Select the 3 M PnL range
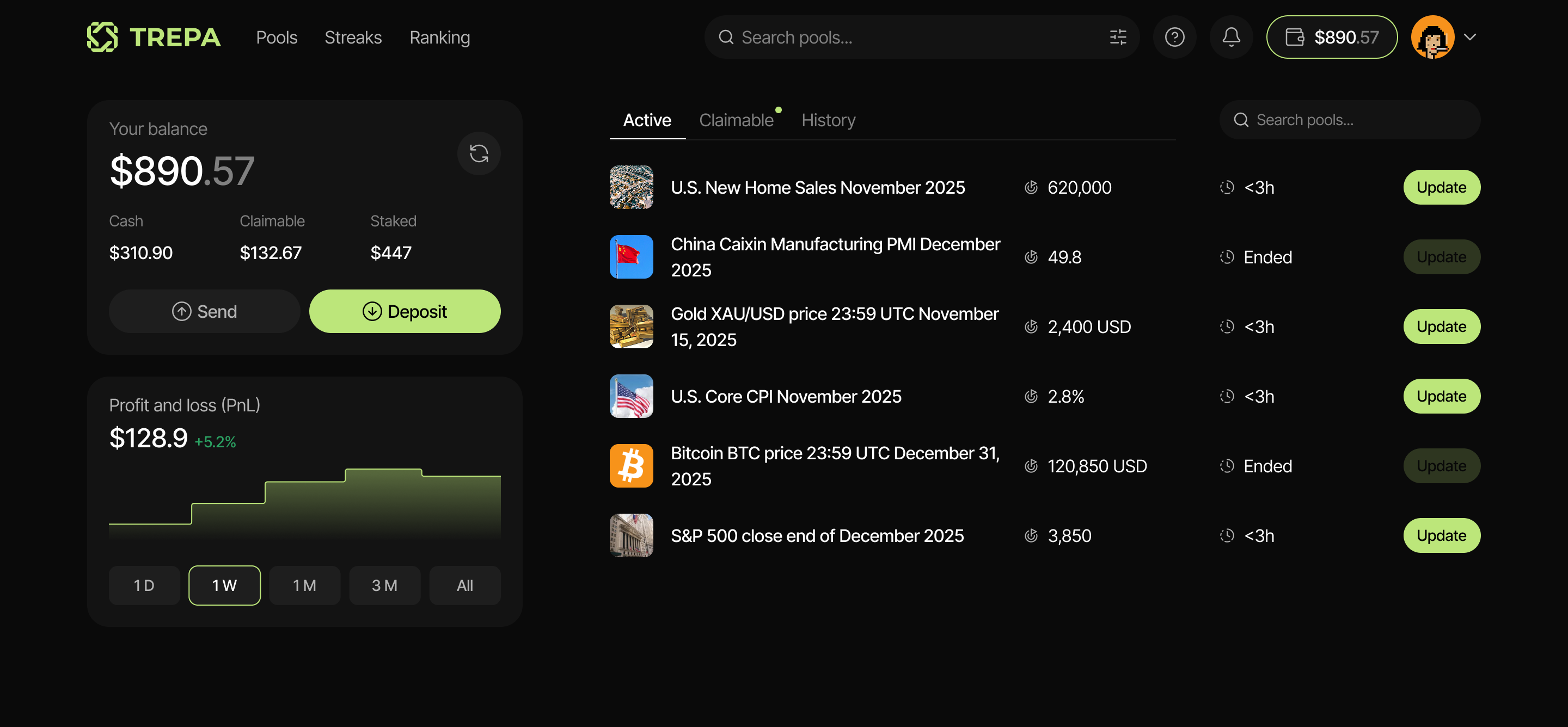The height and width of the screenshot is (727, 1568). pyautogui.click(x=384, y=584)
